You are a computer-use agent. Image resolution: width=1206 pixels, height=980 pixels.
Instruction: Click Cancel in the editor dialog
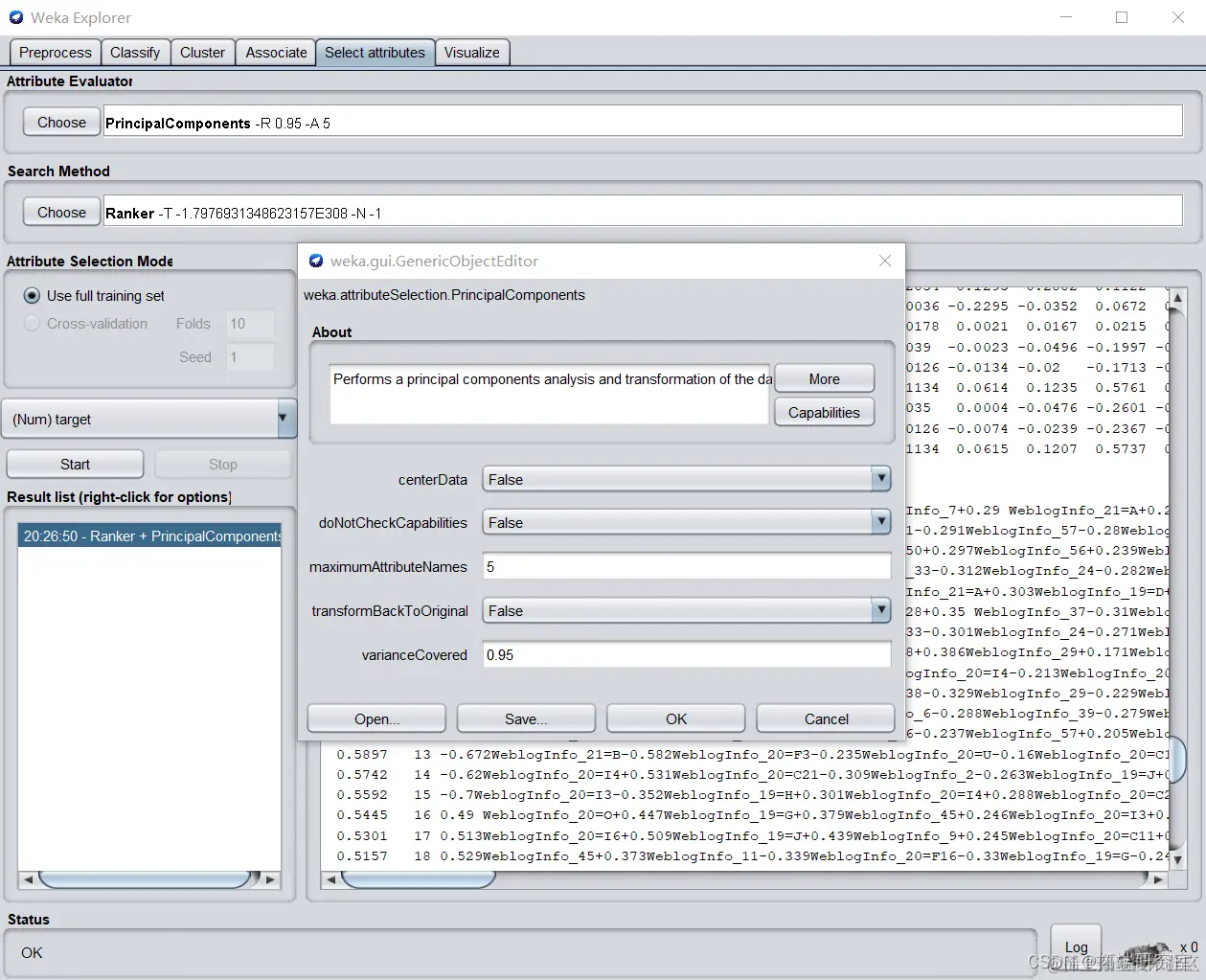[x=826, y=718]
